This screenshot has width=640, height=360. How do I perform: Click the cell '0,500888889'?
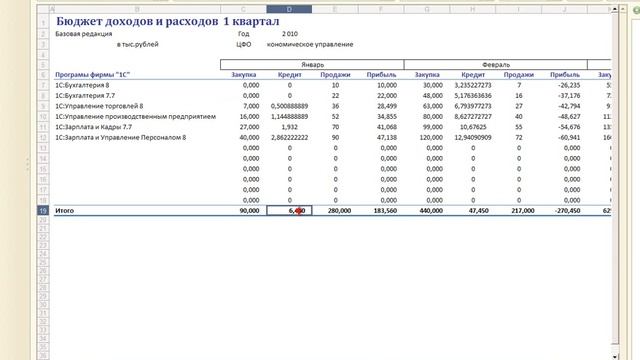[289, 106]
